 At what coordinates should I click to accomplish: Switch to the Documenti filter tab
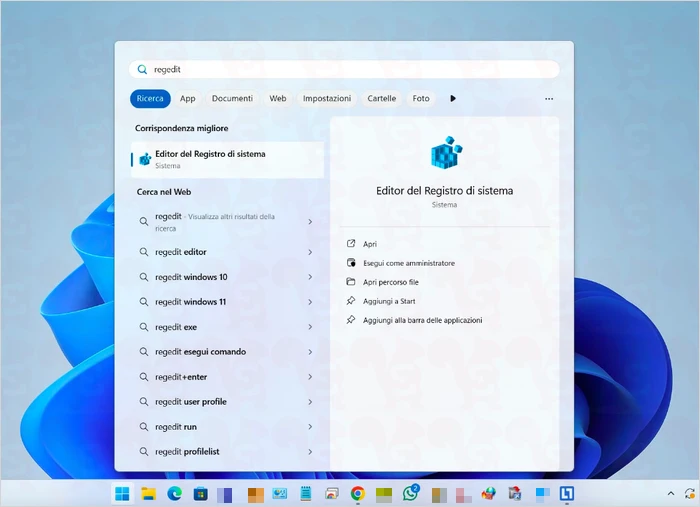tap(232, 99)
